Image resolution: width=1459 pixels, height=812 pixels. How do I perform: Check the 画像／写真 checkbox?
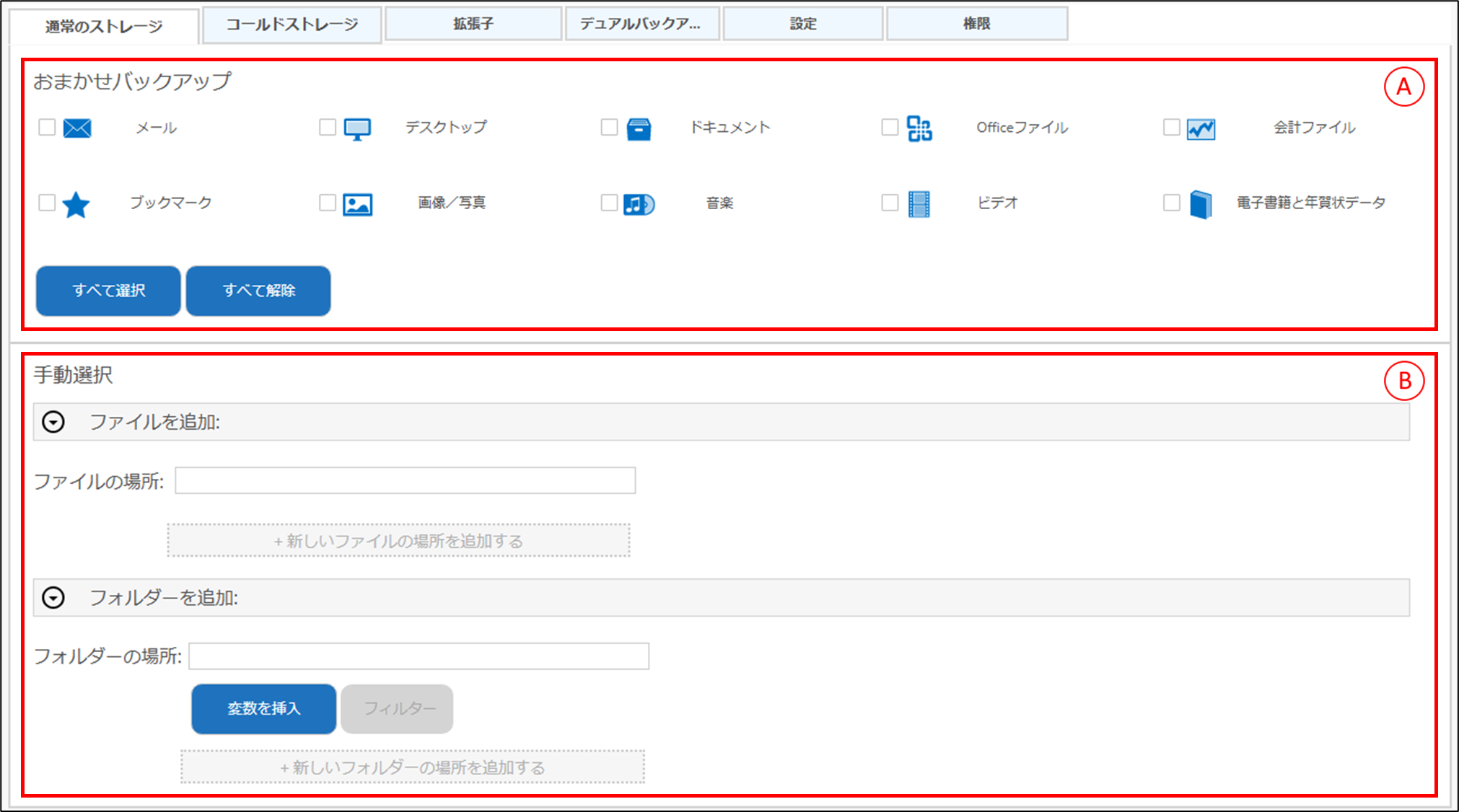[328, 203]
